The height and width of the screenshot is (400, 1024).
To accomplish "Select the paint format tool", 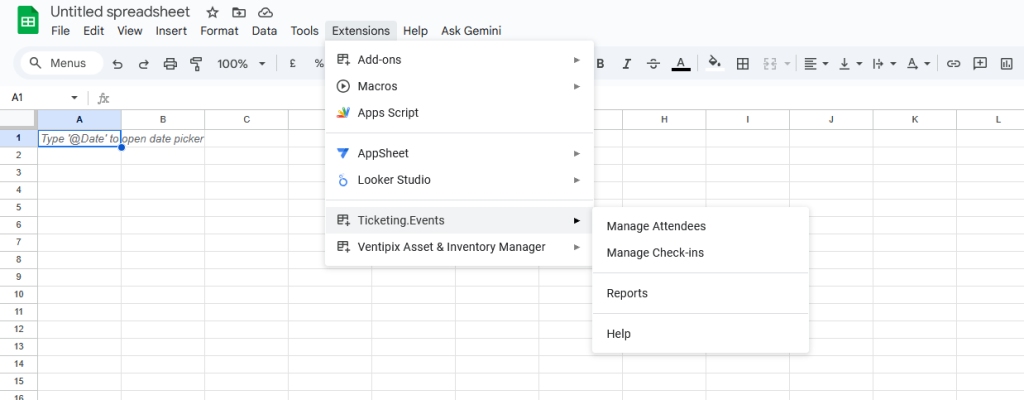I will (x=196, y=64).
